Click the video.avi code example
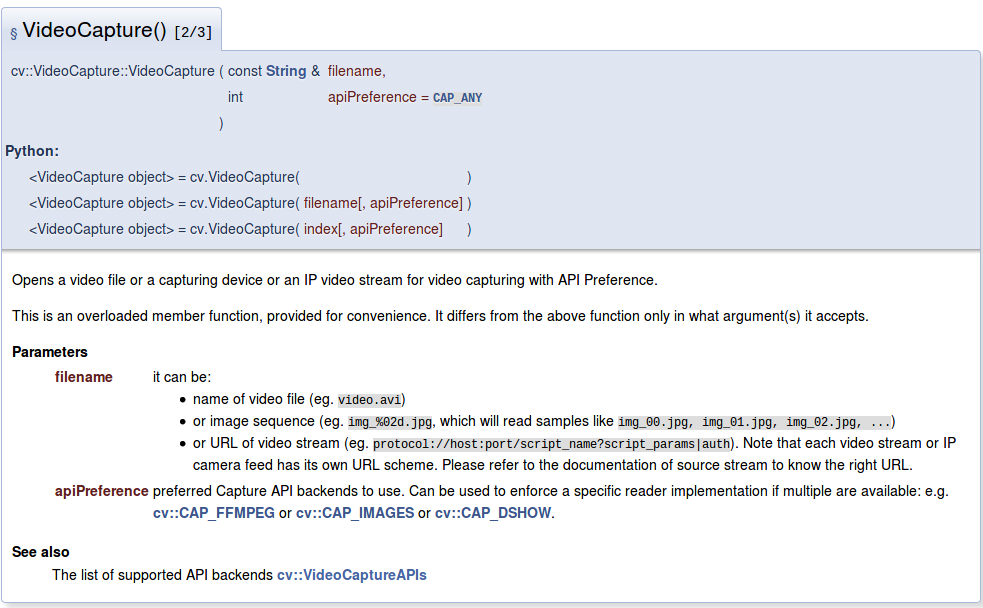983x608 pixels. click(x=370, y=400)
